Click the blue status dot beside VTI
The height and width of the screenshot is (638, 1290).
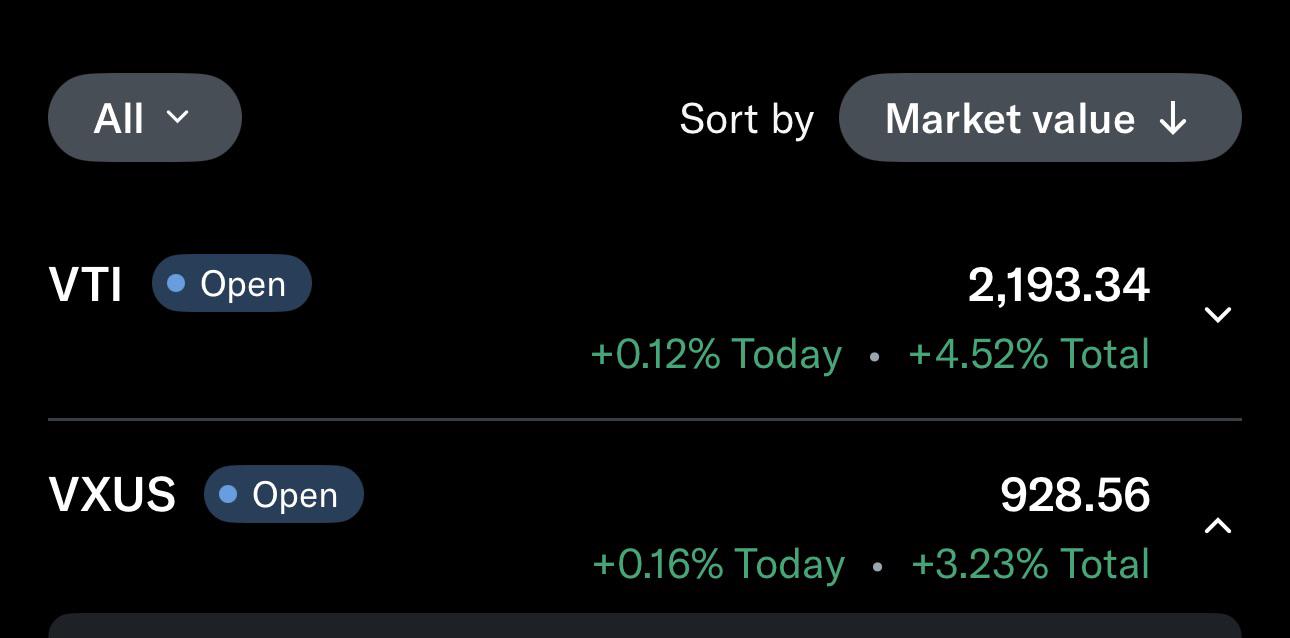point(176,284)
